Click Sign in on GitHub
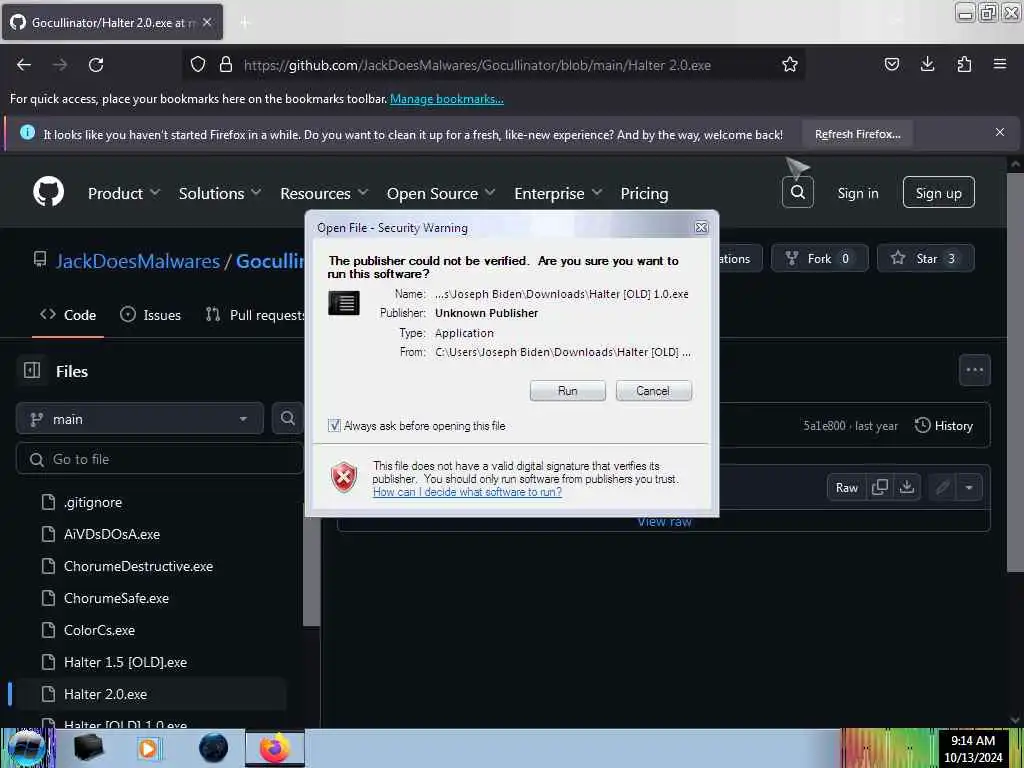The height and width of the screenshot is (768, 1024). 857,193
